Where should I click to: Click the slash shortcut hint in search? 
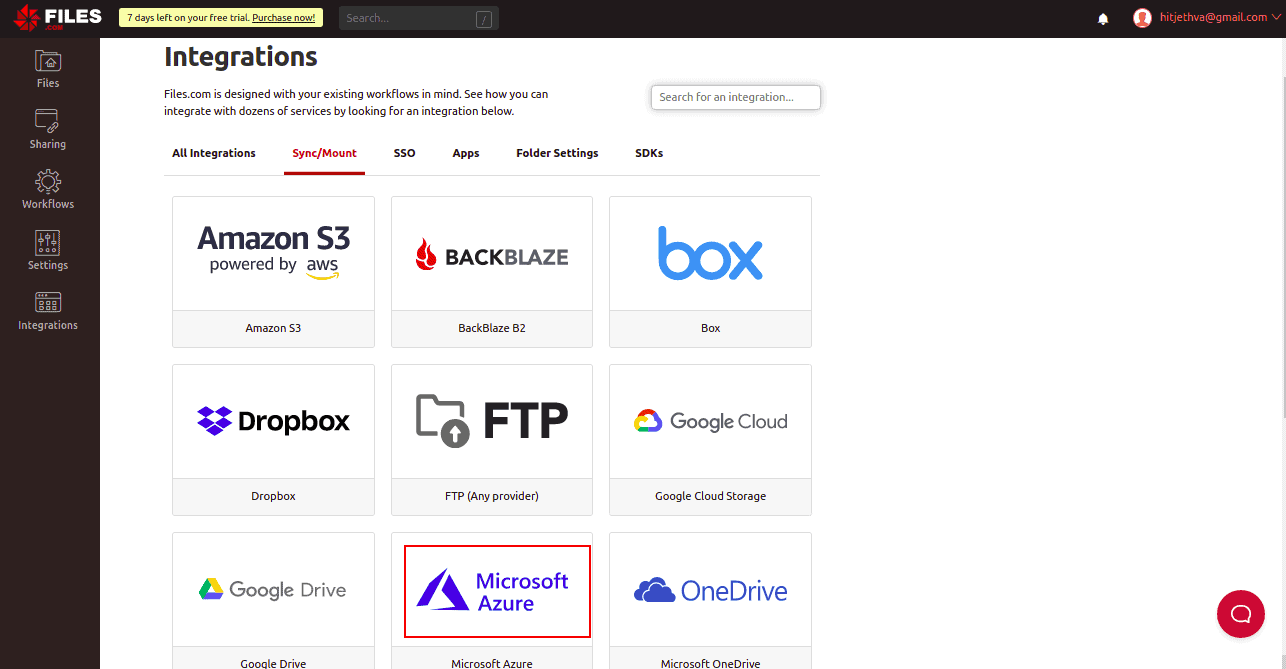(484, 19)
